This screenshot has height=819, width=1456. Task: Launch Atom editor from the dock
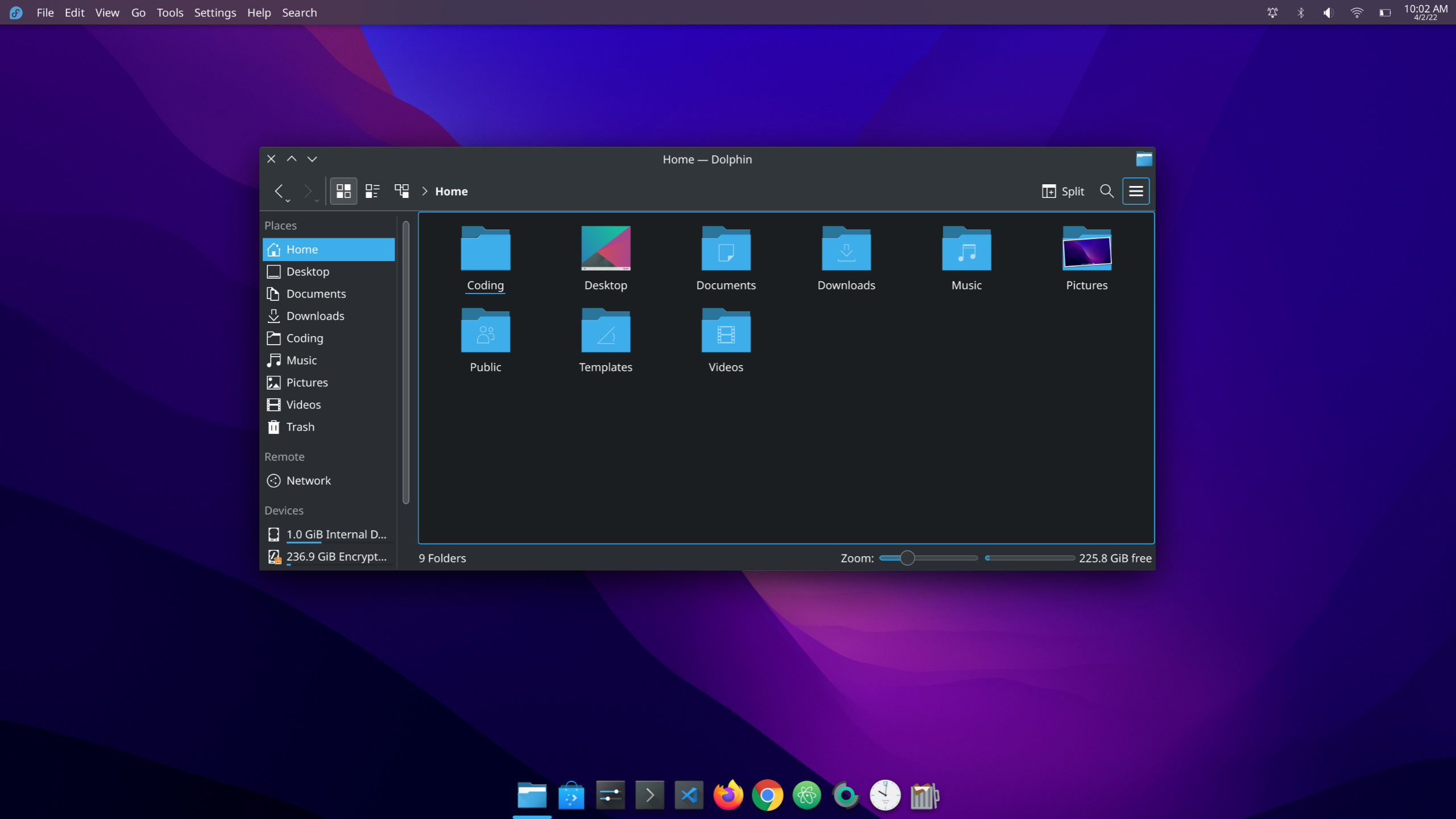tap(807, 795)
